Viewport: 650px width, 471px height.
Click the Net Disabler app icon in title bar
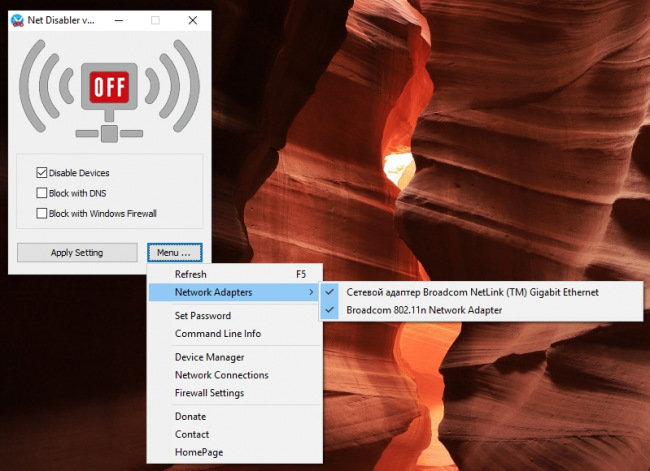[17, 20]
